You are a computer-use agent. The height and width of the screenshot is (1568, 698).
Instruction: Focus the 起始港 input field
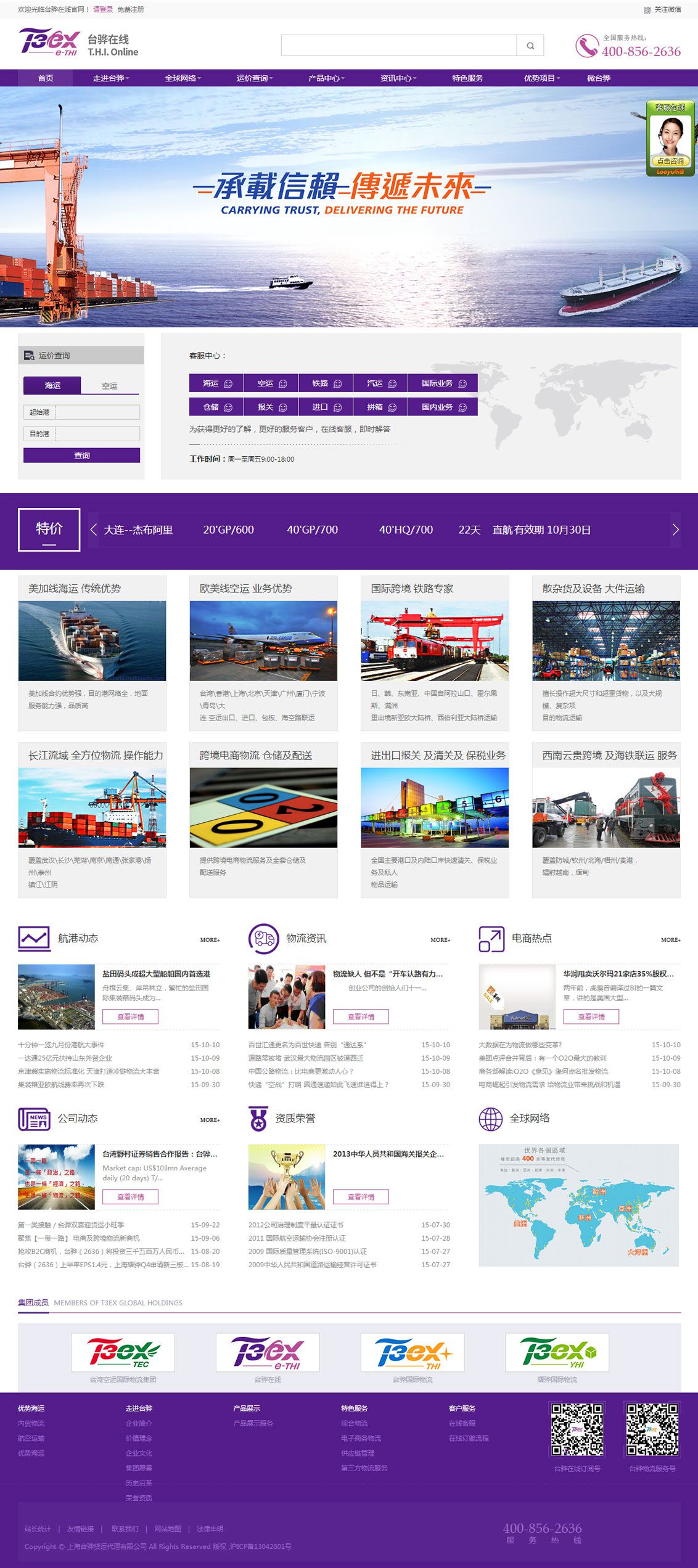[97, 412]
